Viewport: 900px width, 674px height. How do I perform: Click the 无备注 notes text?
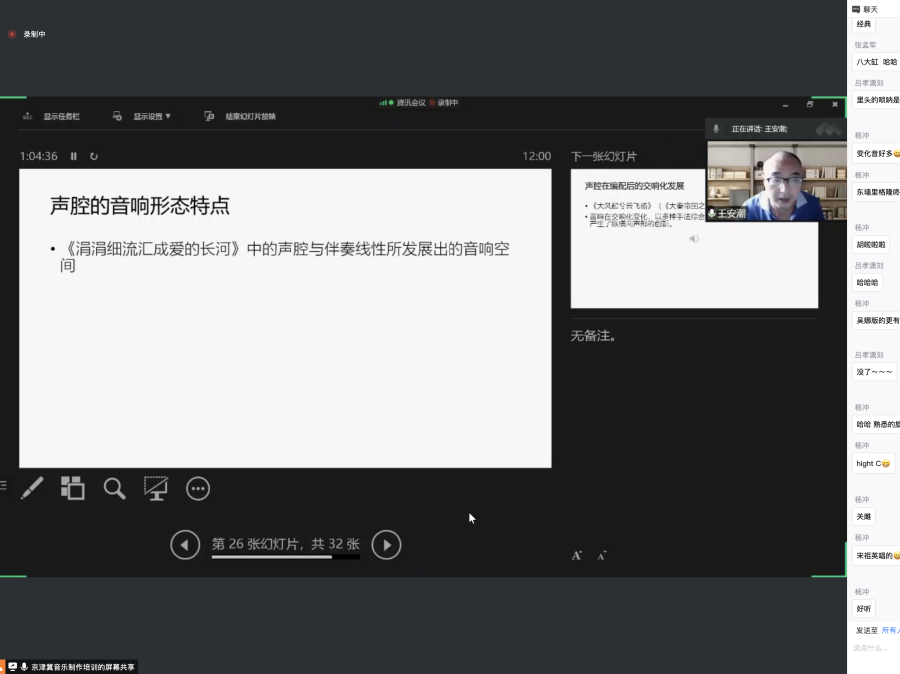tap(593, 336)
